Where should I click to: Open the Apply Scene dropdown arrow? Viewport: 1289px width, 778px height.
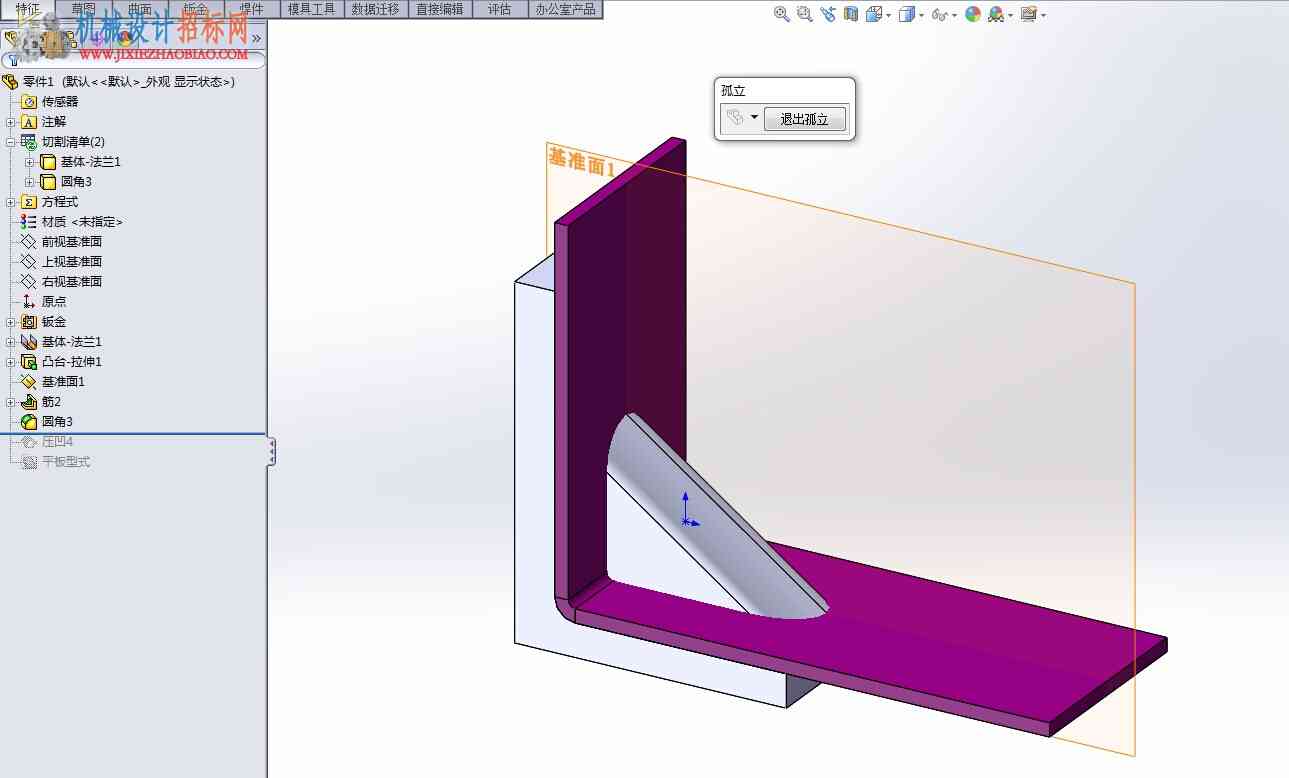[x=1010, y=15]
